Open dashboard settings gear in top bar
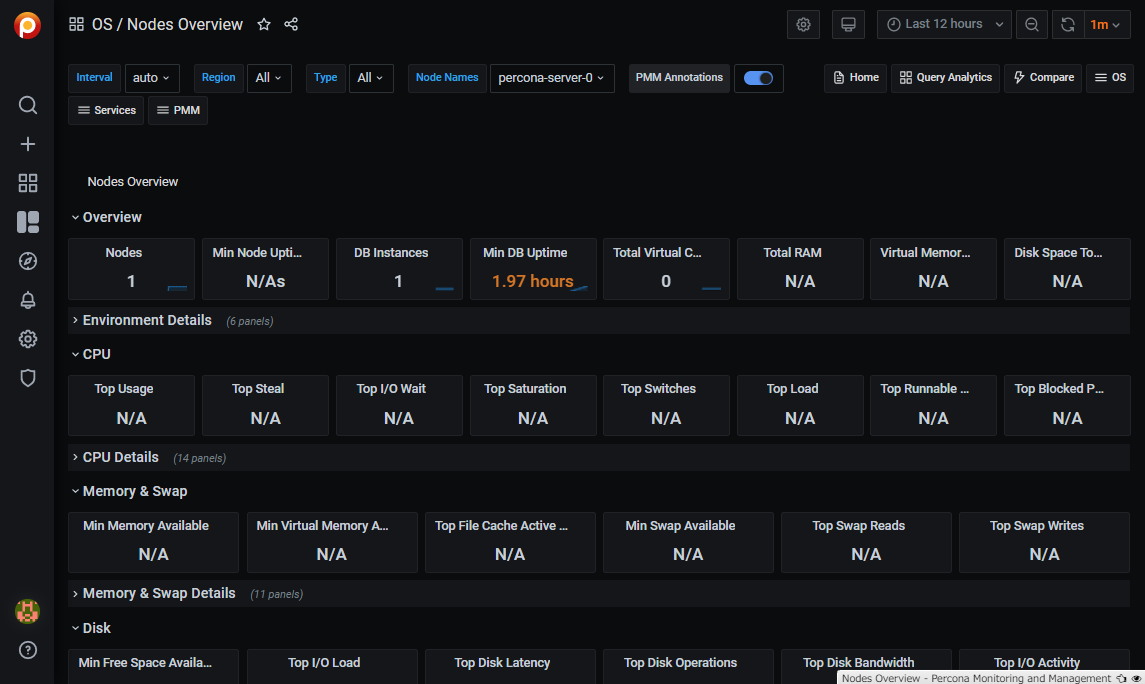The height and width of the screenshot is (684, 1145). 803,24
